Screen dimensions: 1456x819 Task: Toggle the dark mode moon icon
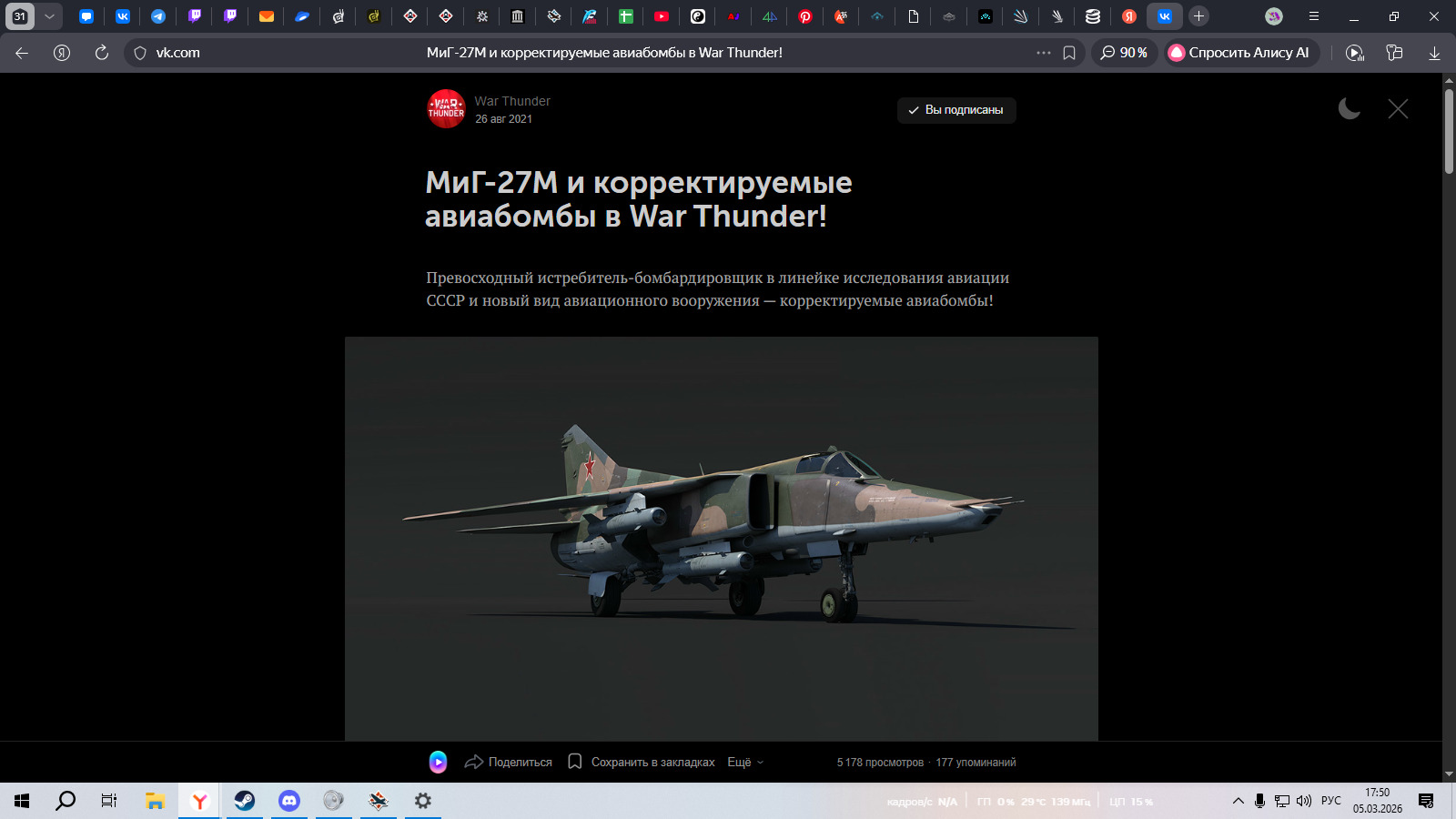(x=1349, y=109)
